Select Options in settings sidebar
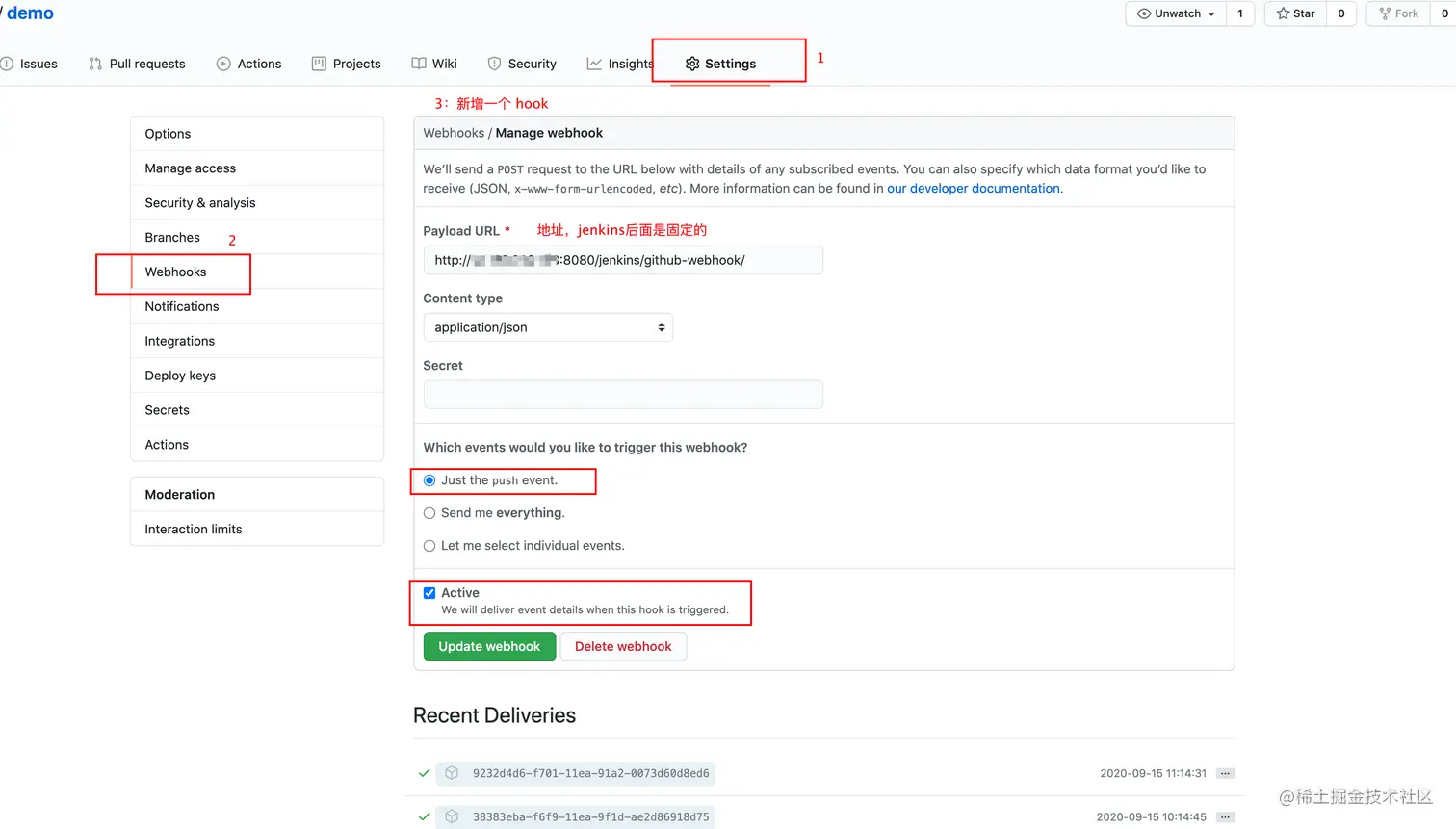Viewport: 1456px width, 829px height. coord(257,134)
